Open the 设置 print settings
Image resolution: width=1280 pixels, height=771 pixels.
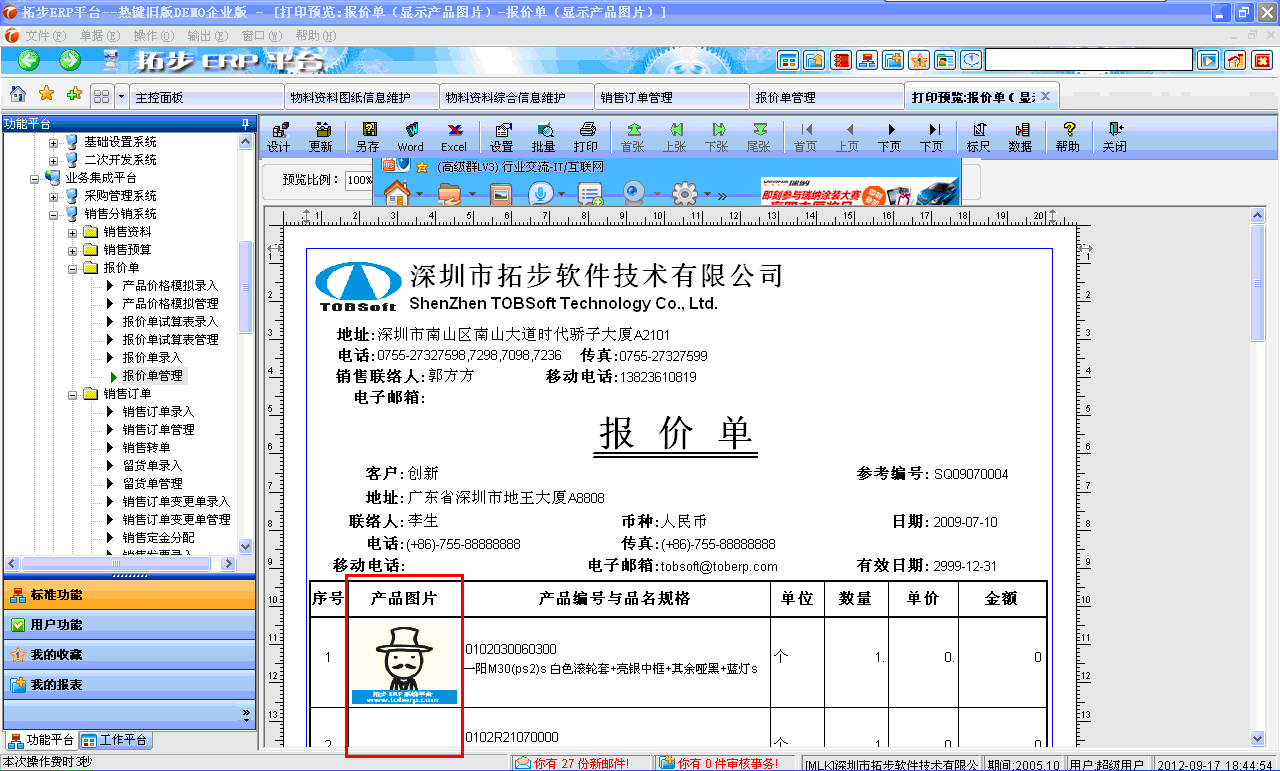(500, 136)
